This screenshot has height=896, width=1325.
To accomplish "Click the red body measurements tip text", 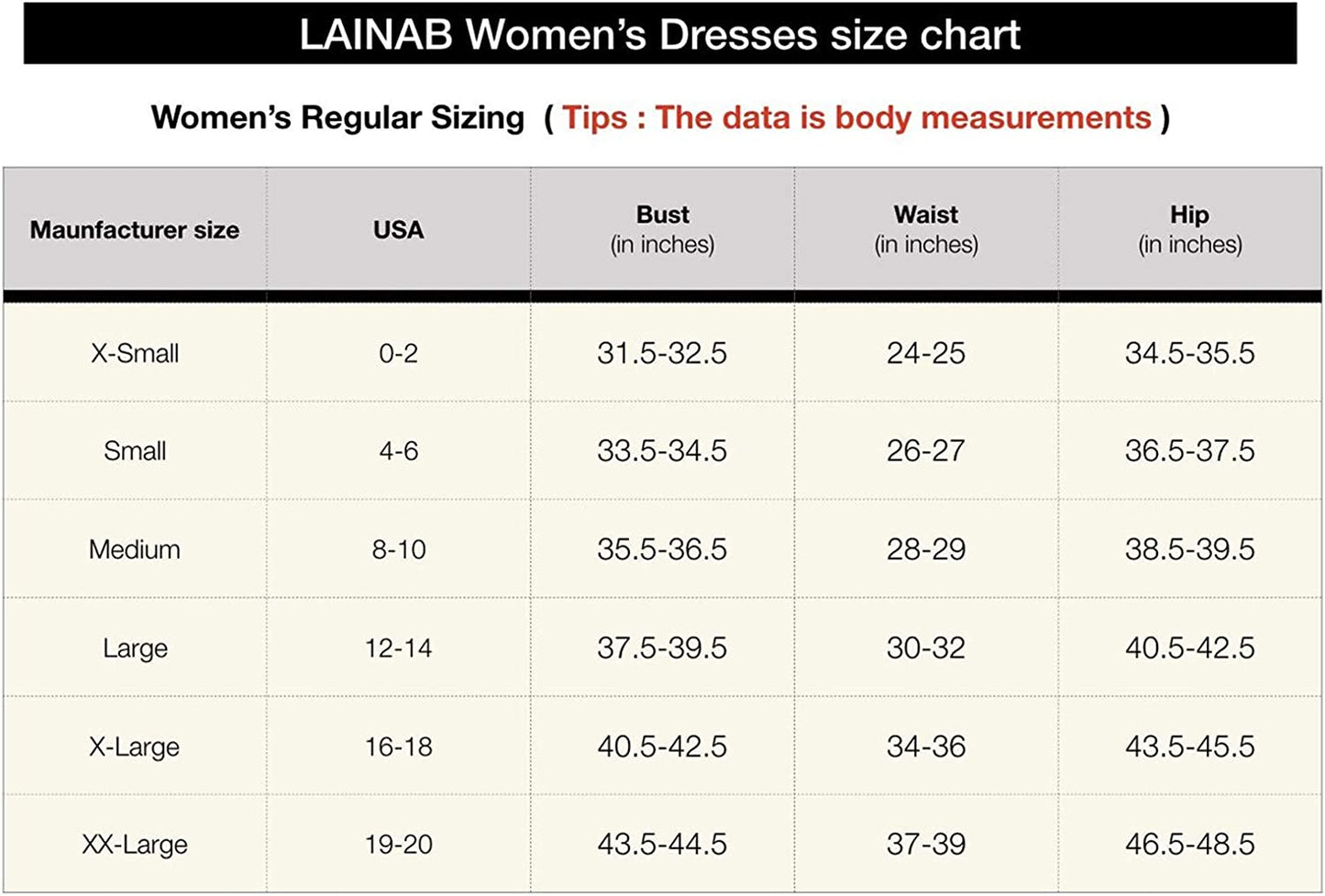I will pos(856,118).
